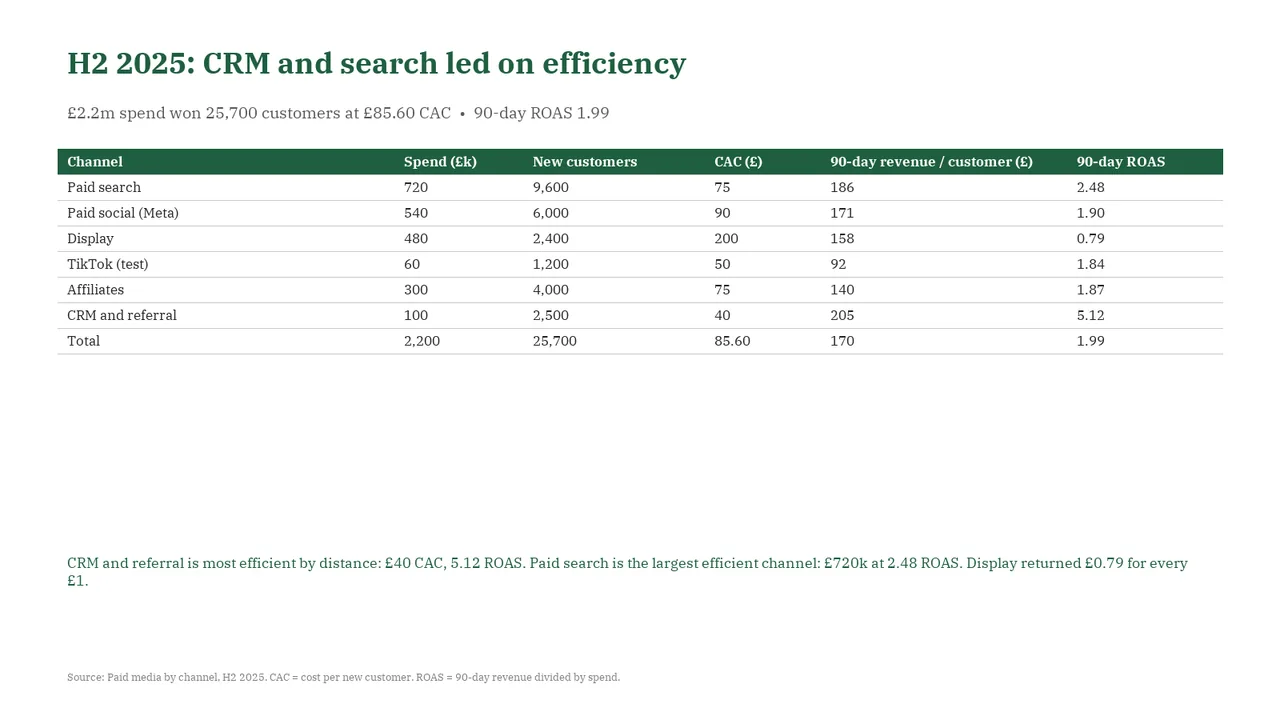Select the green takeaway paragraph about efficiency

pos(627,572)
